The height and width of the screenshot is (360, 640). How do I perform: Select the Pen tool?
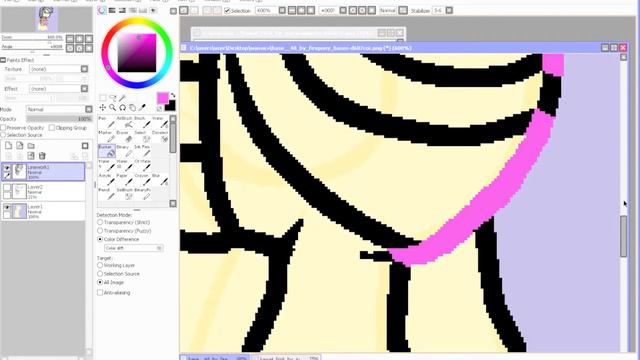tap(107, 122)
